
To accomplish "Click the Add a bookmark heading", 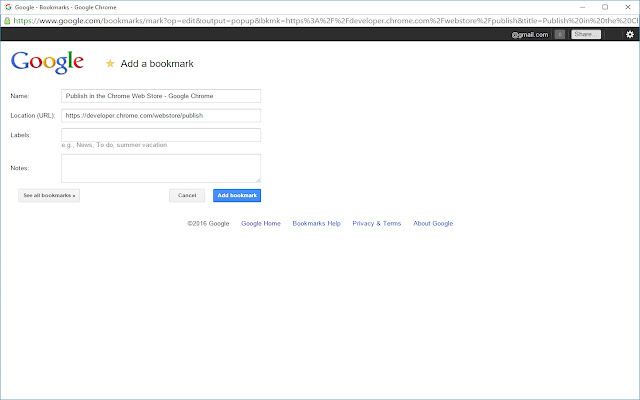I will (157, 64).
